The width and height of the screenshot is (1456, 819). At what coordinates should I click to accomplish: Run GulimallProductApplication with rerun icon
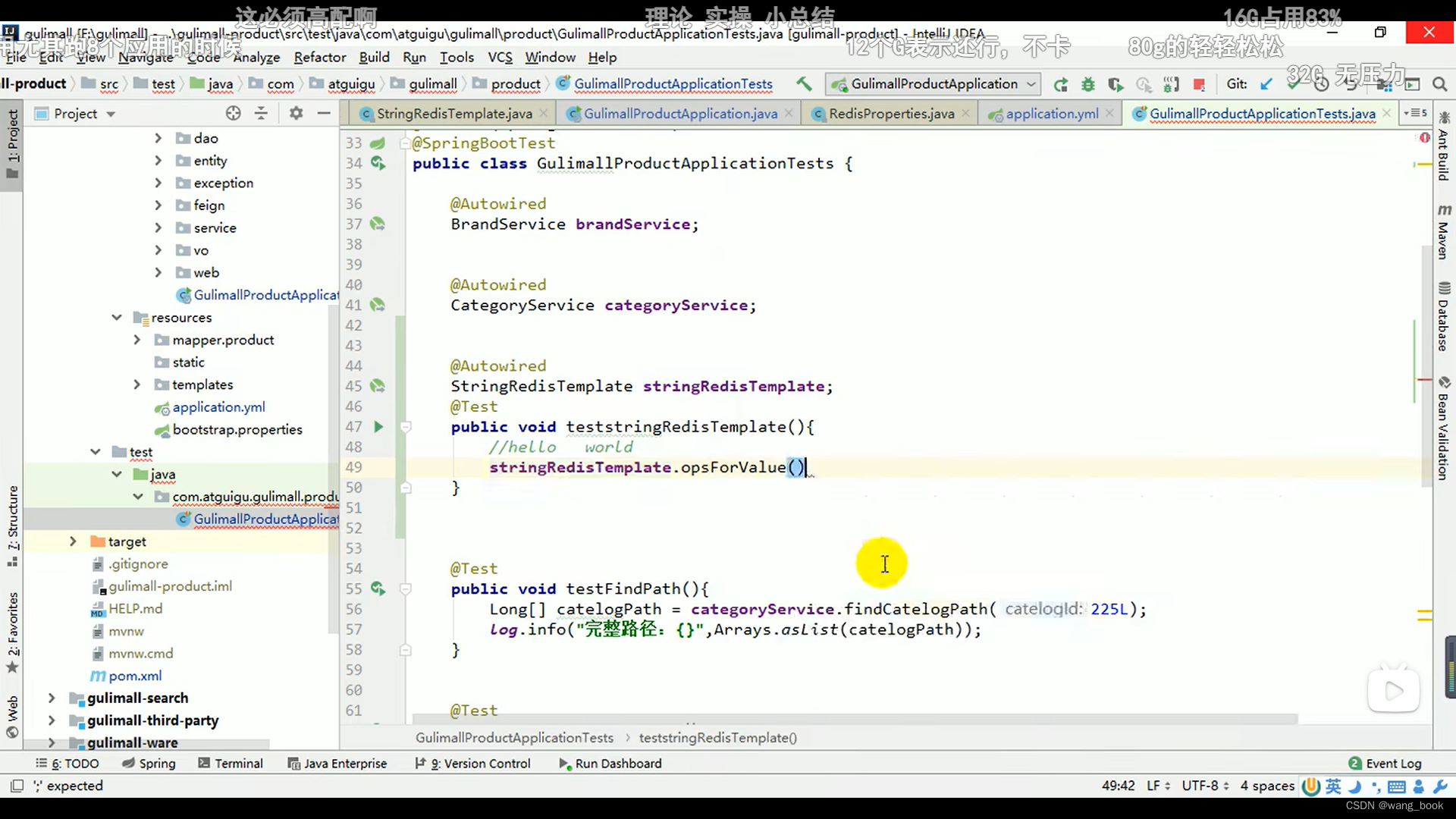(x=1061, y=84)
